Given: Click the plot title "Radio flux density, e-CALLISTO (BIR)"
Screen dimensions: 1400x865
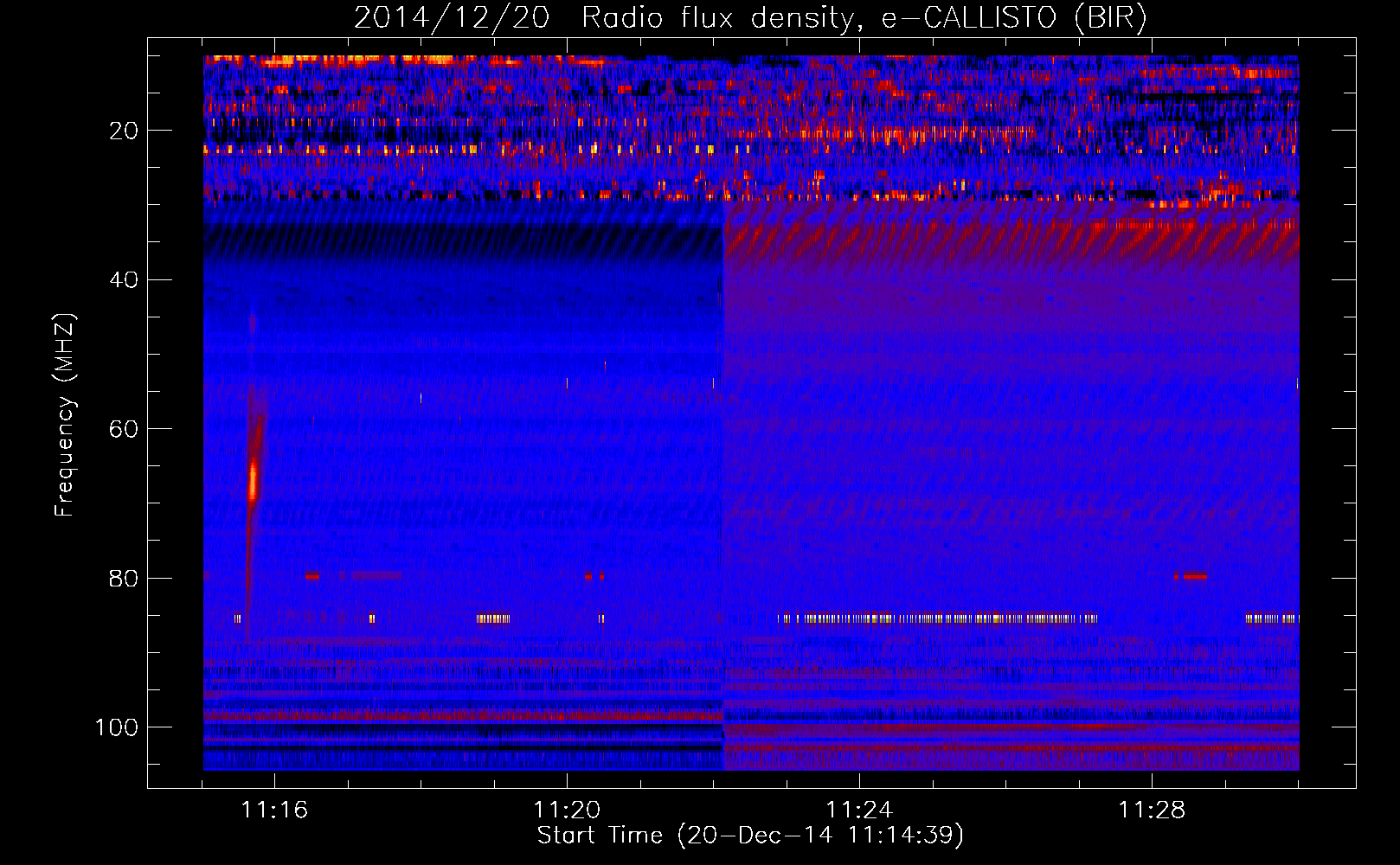Looking at the screenshot, I should (x=864, y=18).
